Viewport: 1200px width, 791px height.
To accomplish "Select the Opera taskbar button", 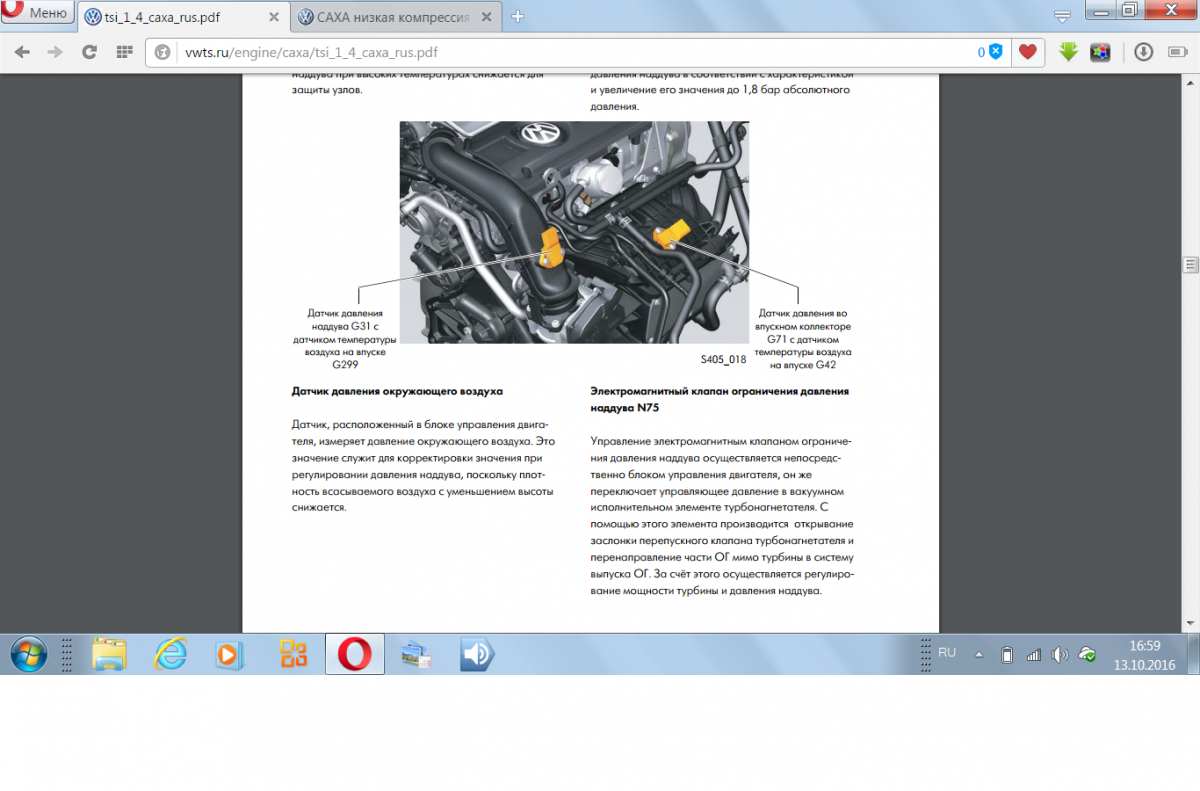I will point(354,654).
